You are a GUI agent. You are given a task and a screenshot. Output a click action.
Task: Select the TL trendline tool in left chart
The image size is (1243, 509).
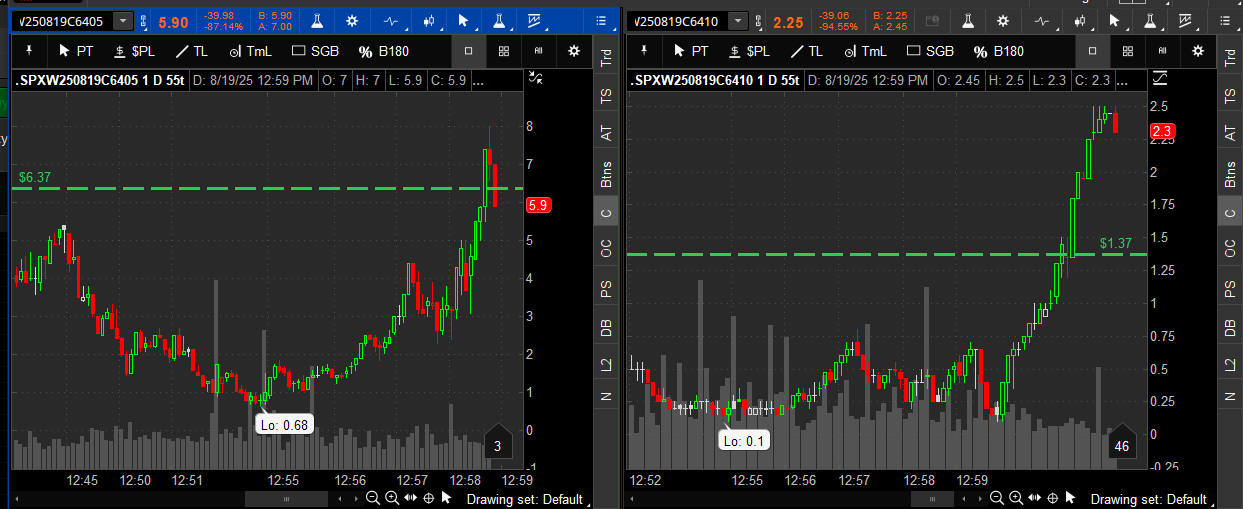coord(192,51)
